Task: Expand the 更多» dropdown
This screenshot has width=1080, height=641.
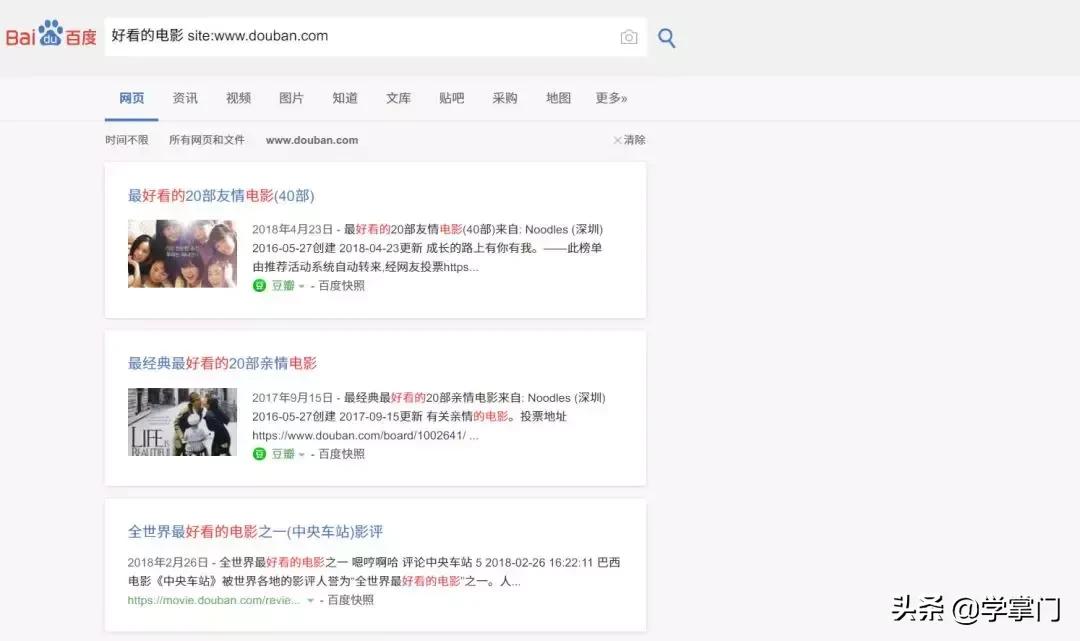Action: (610, 98)
